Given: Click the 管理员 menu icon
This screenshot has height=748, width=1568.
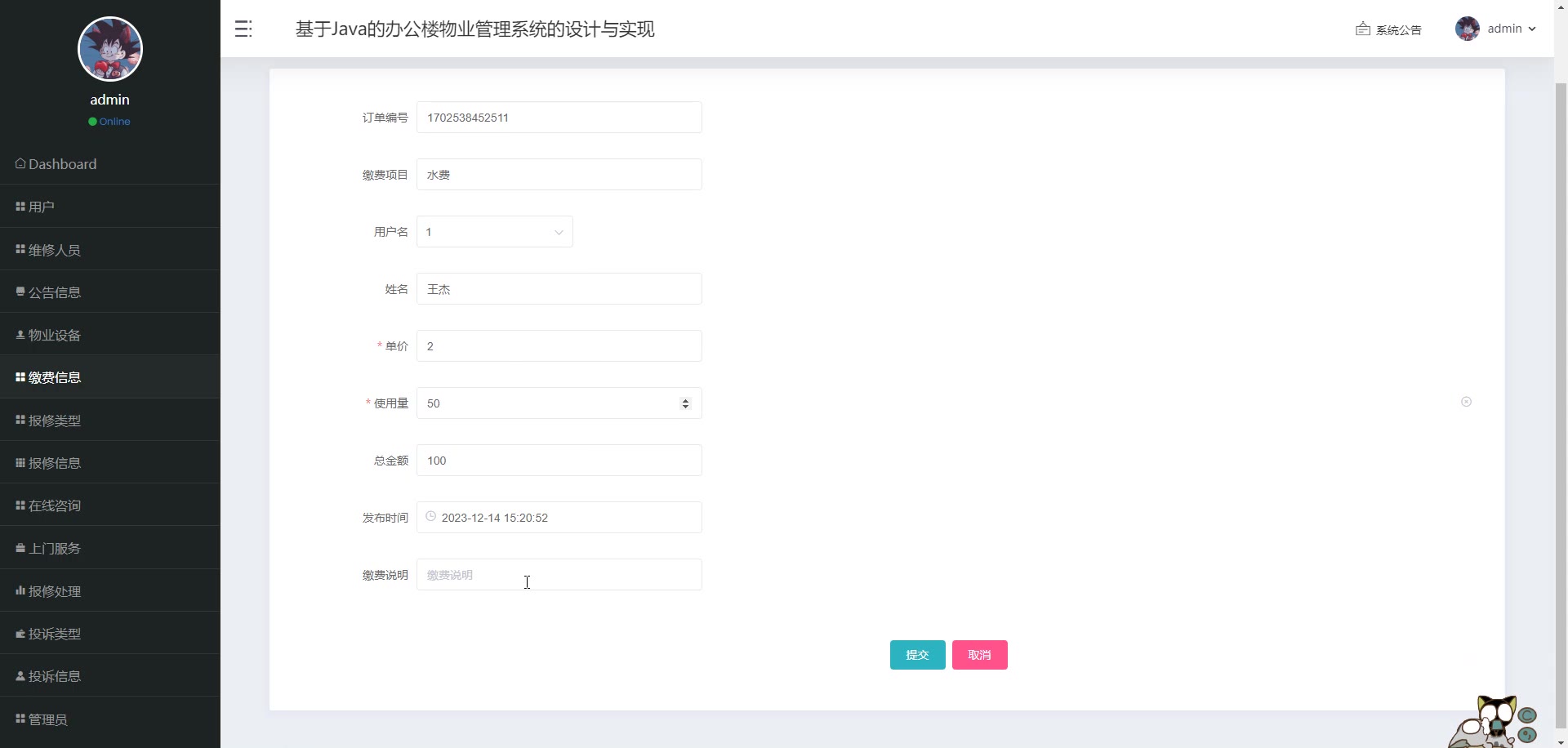Looking at the screenshot, I should [20, 719].
